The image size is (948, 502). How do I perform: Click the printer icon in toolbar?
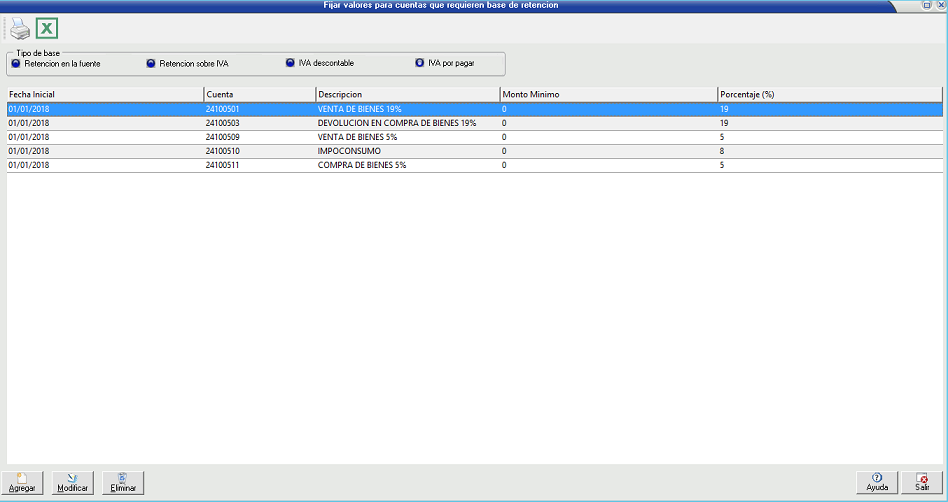pos(21,29)
